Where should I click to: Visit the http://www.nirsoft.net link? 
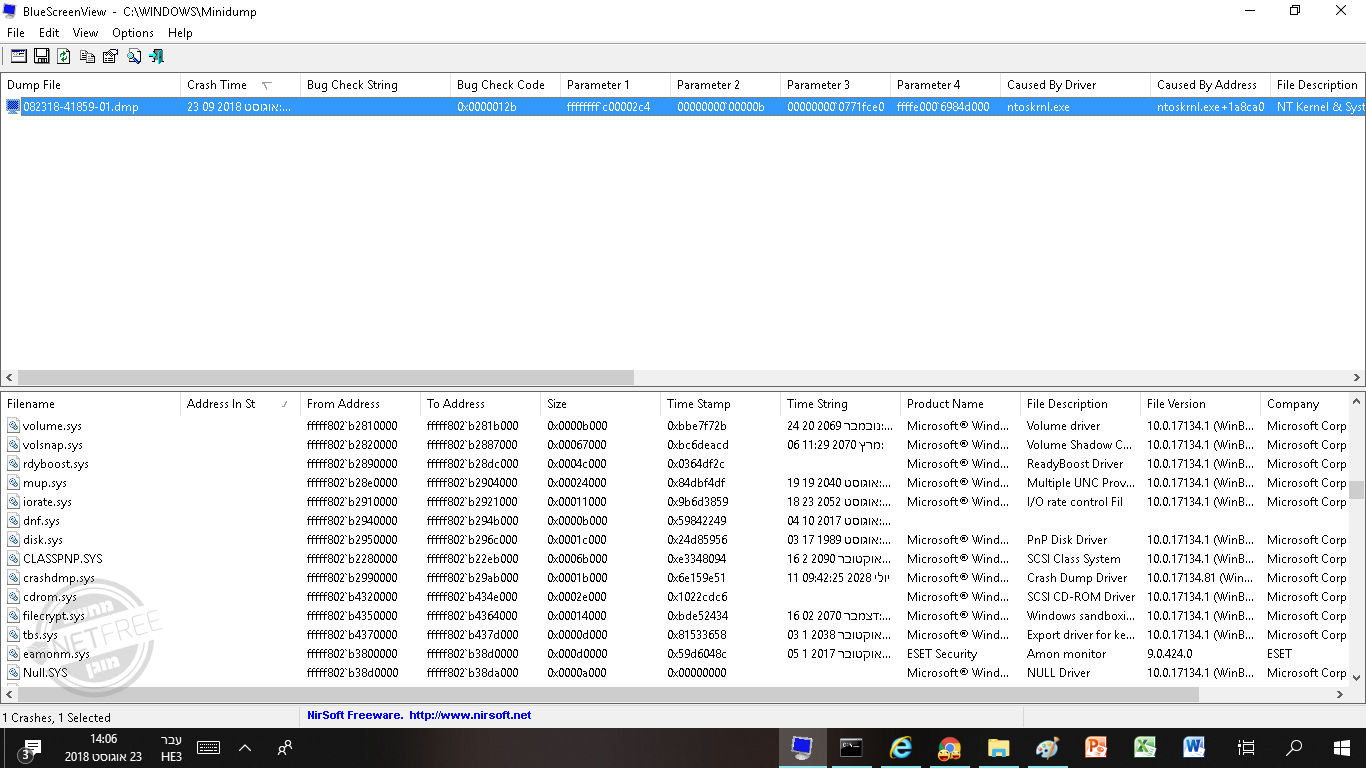pos(470,715)
